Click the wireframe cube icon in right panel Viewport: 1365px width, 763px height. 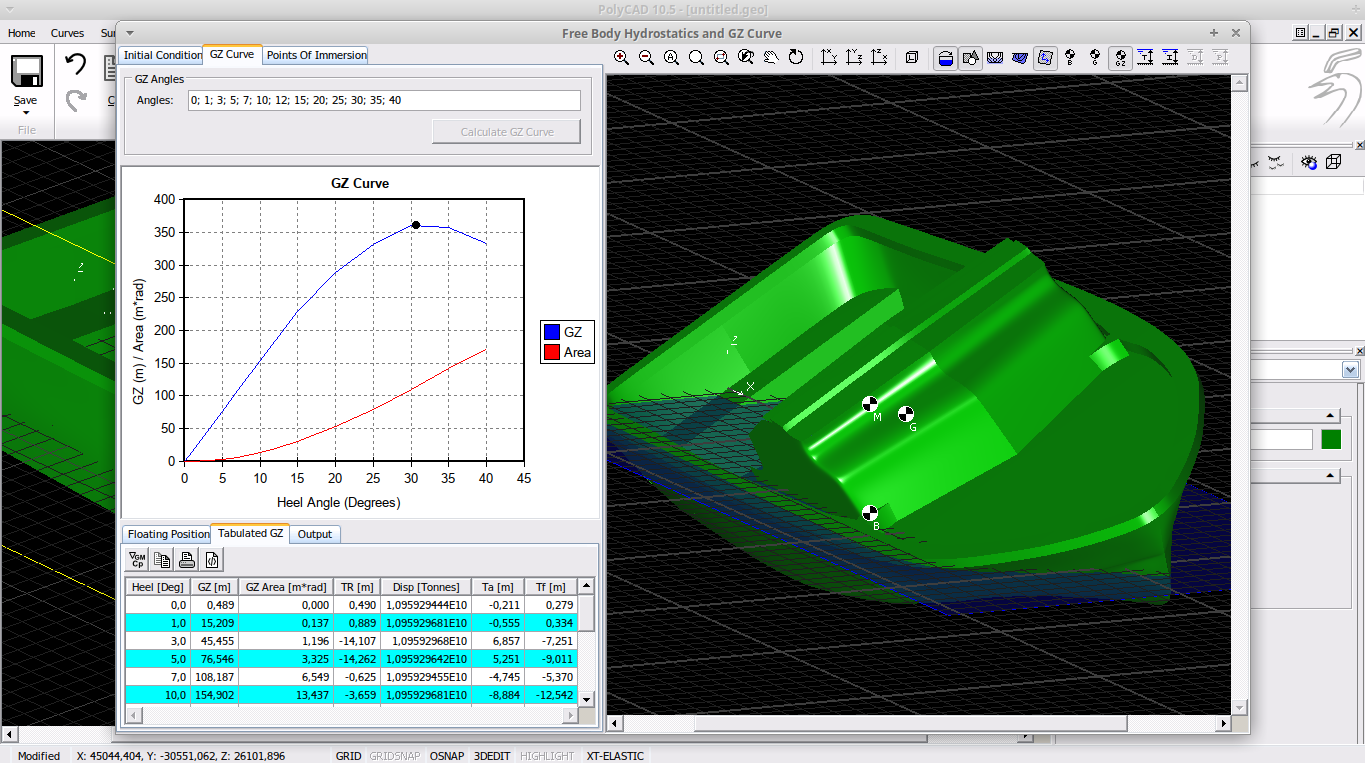click(1333, 161)
